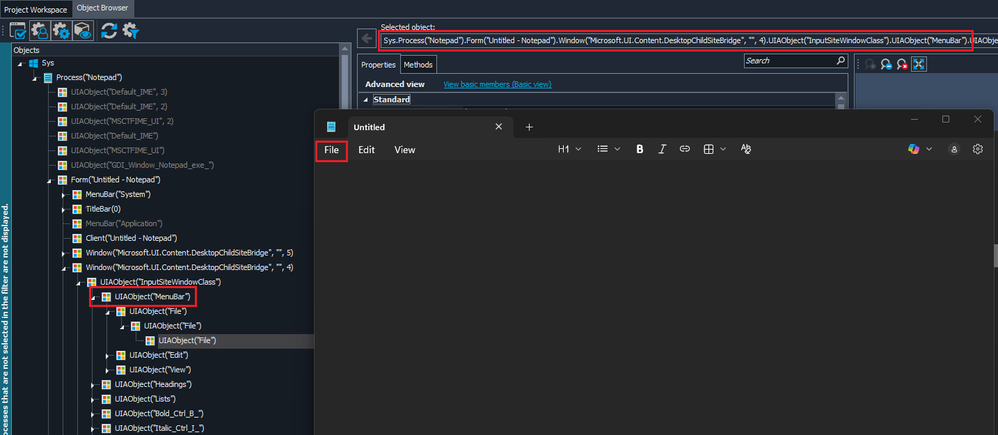
Task: Click the Refresh arrows icon
Action: coord(109,30)
